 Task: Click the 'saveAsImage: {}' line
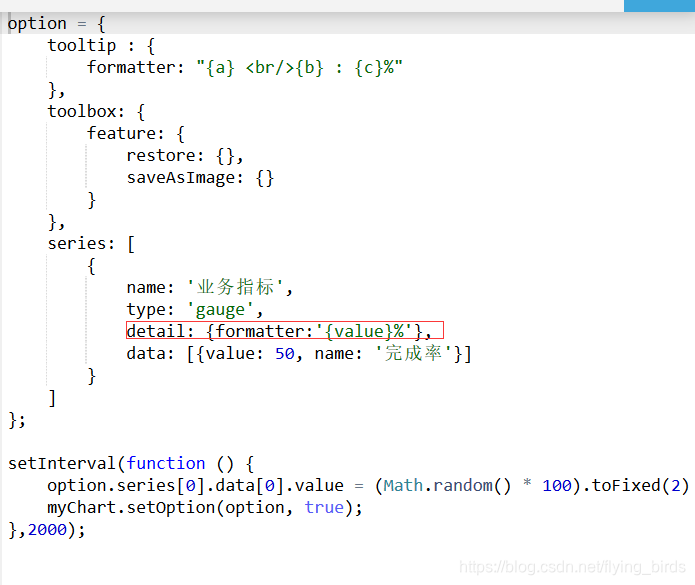point(200,178)
